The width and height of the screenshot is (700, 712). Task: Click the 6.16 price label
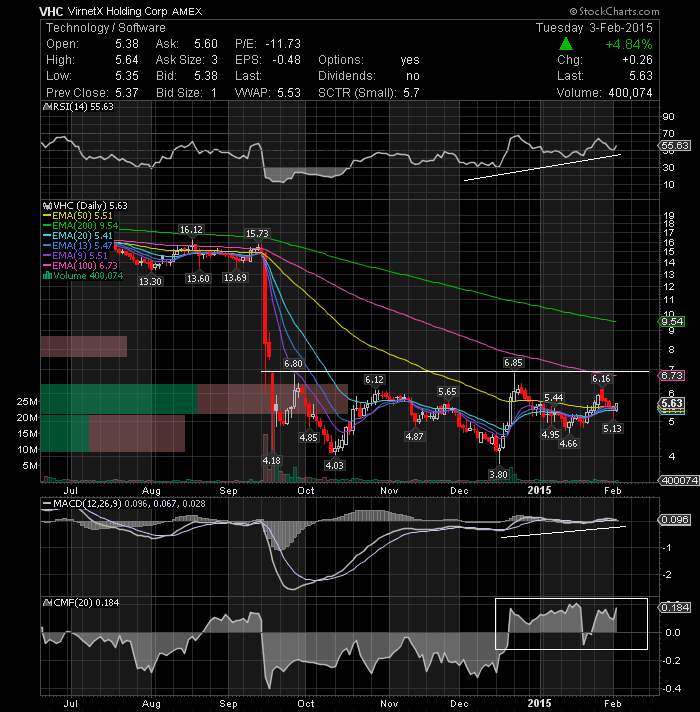[x=601, y=379]
